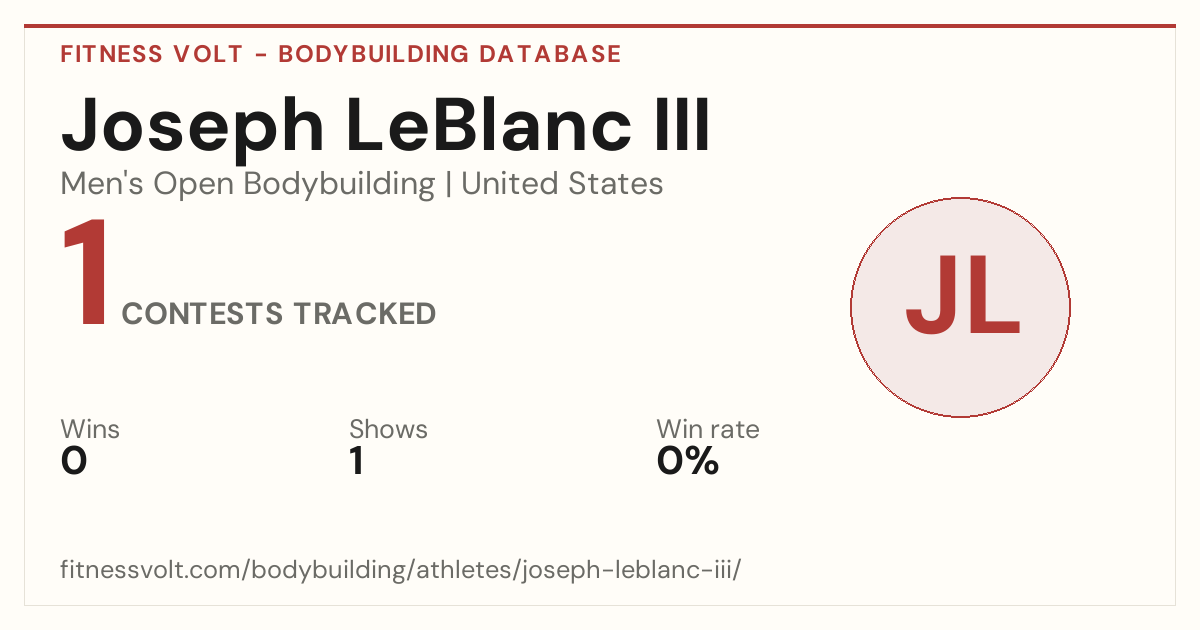Click the JL initials inside the circle
Screen dimensions: 1200x630
pyautogui.click(x=962, y=296)
